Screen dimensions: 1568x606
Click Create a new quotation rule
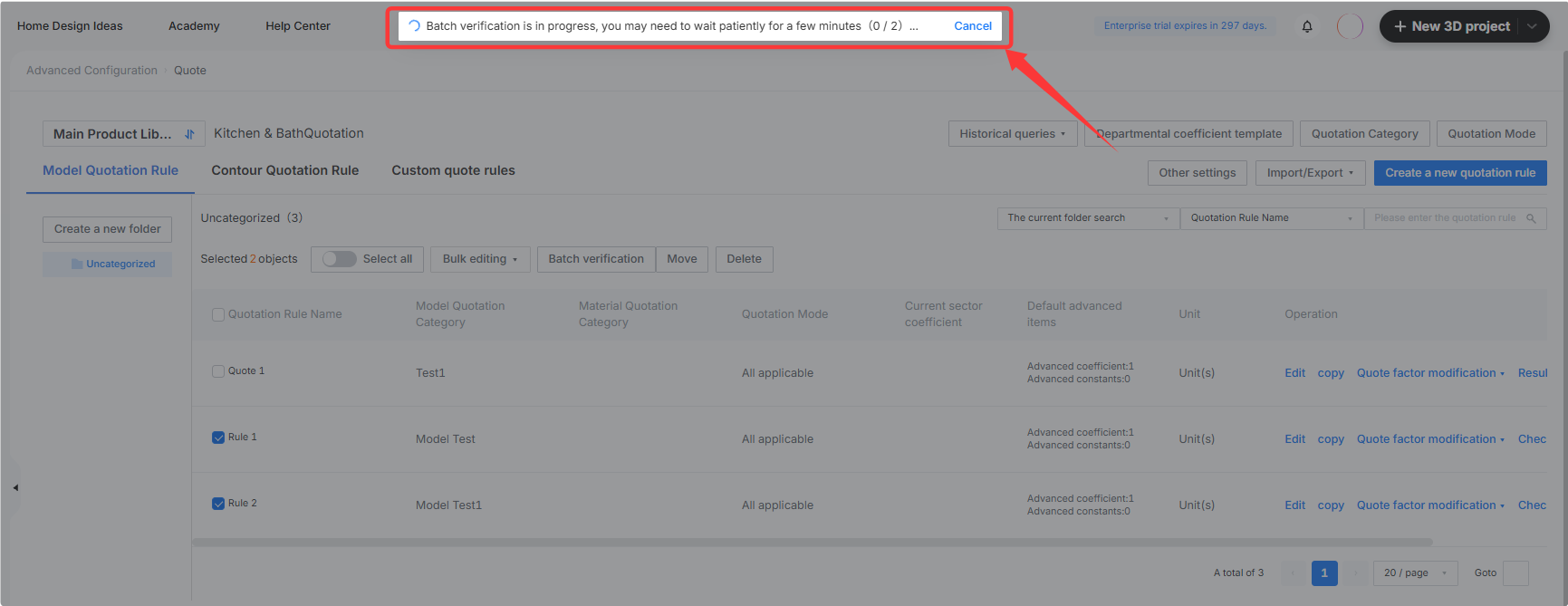point(1460,173)
